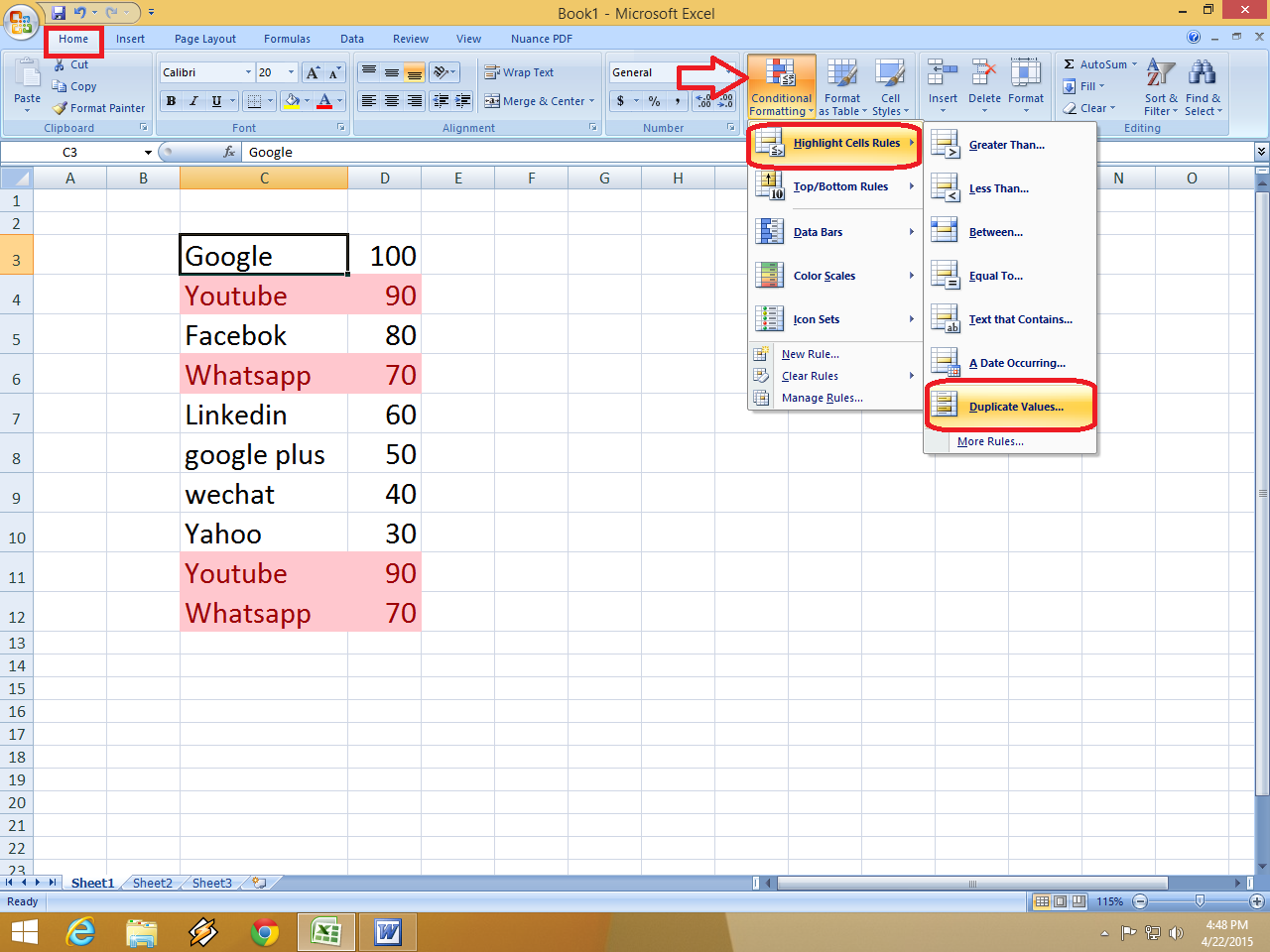Screen dimensions: 1270x952
Task: Select cell C5 containing Facebok
Action: pos(264,335)
